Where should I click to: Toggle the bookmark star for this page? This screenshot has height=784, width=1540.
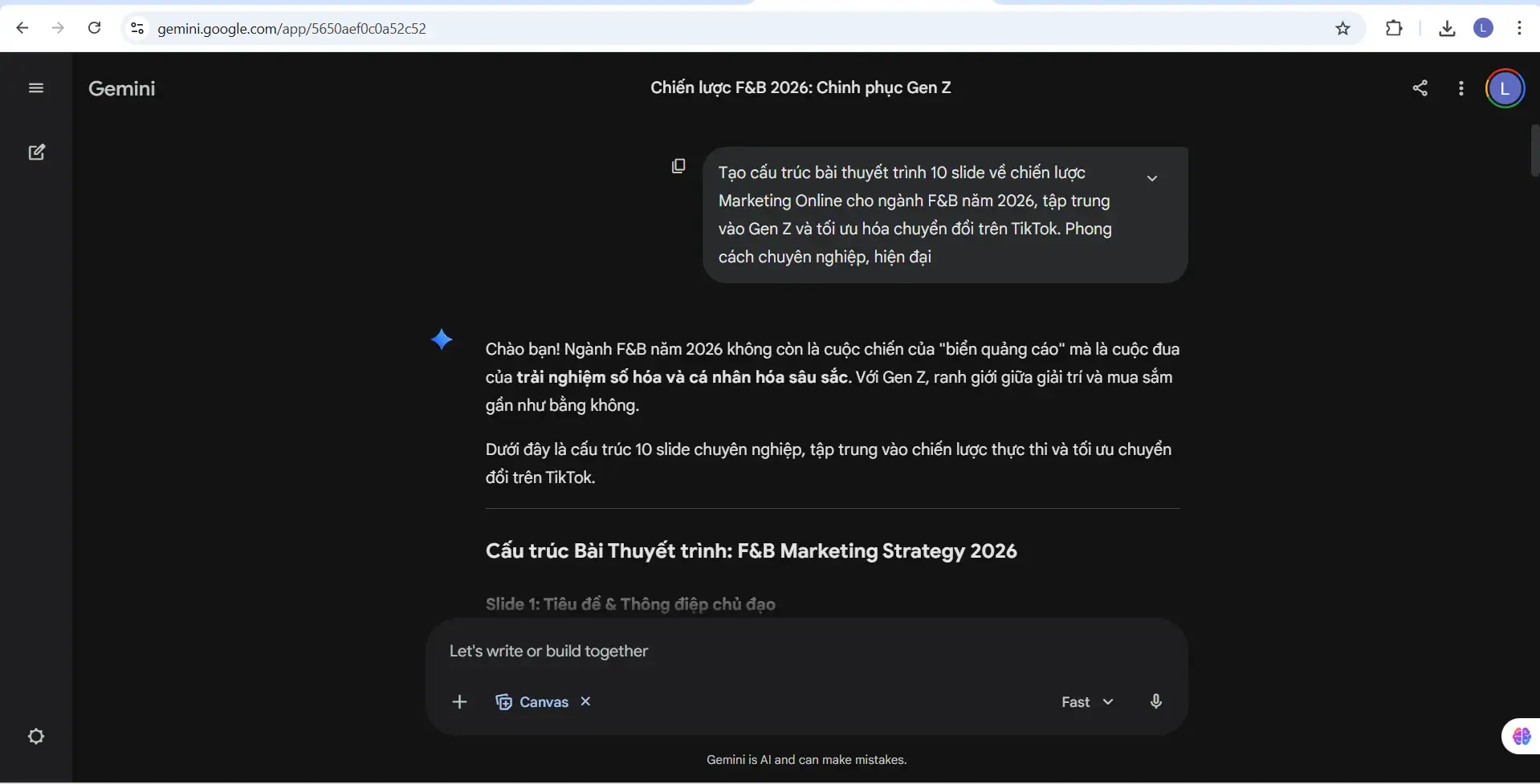[x=1342, y=28]
